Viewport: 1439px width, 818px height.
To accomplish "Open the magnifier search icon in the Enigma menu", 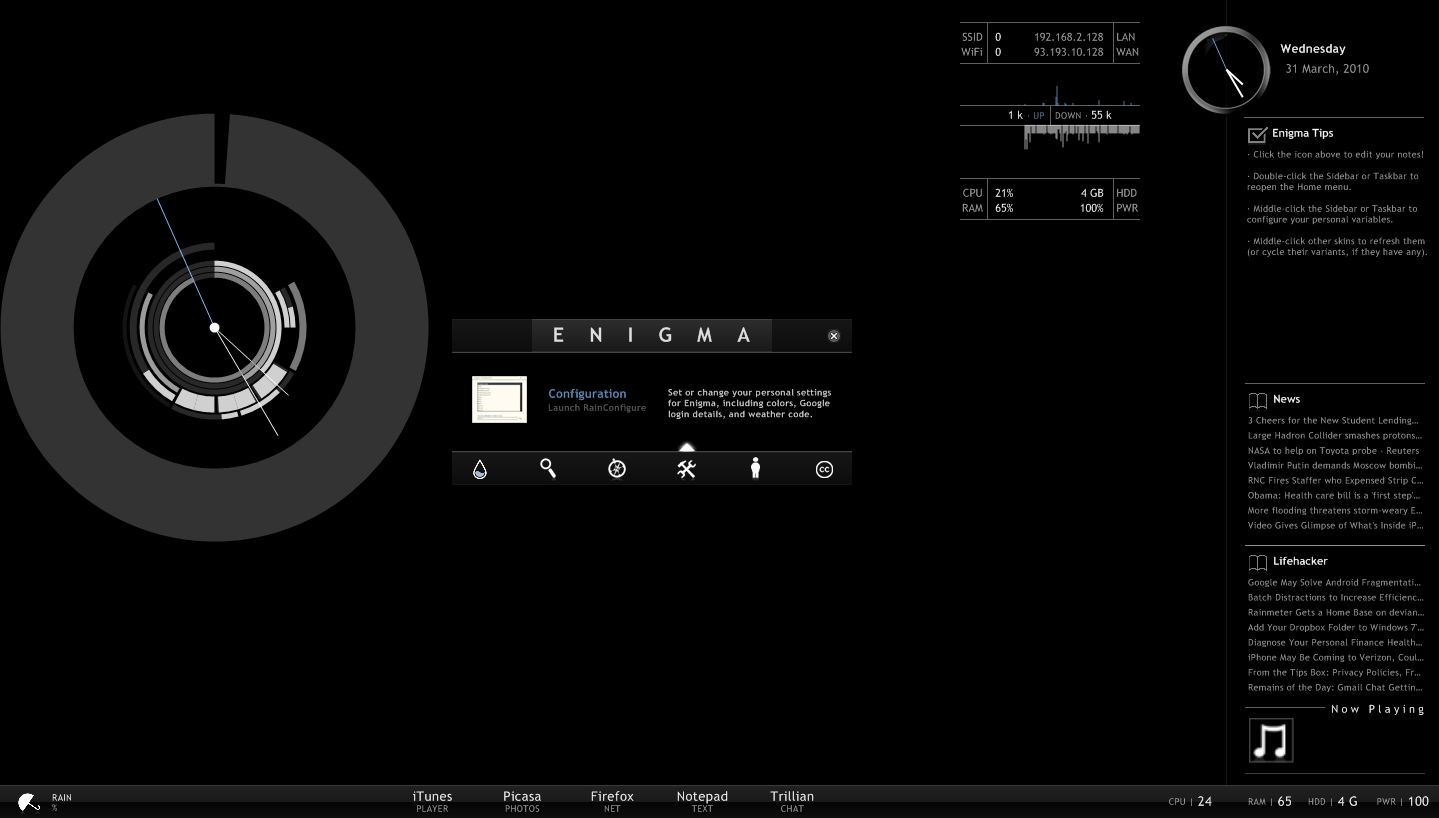I will 548,468.
